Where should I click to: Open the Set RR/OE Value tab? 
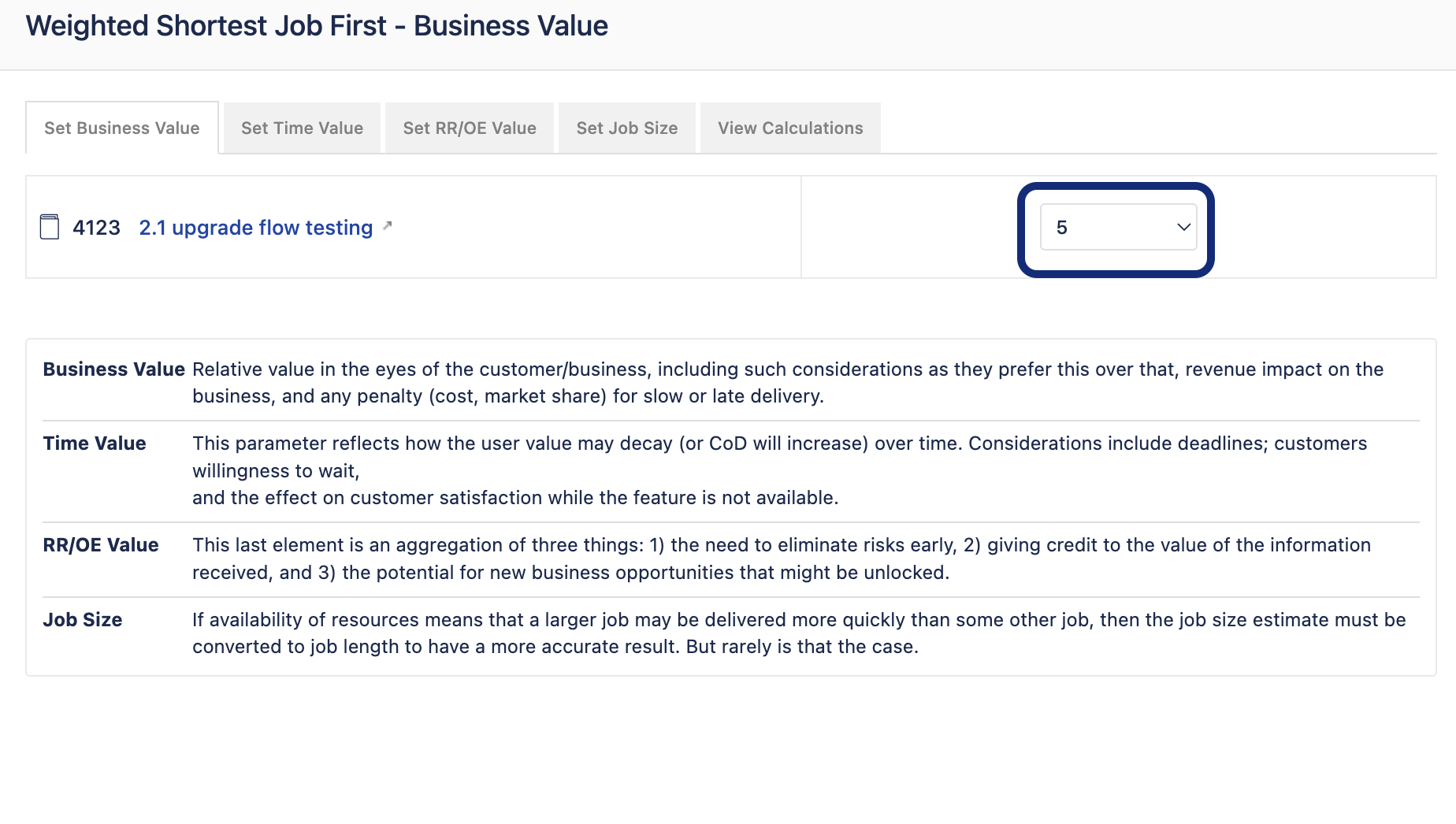pyautogui.click(x=470, y=128)
